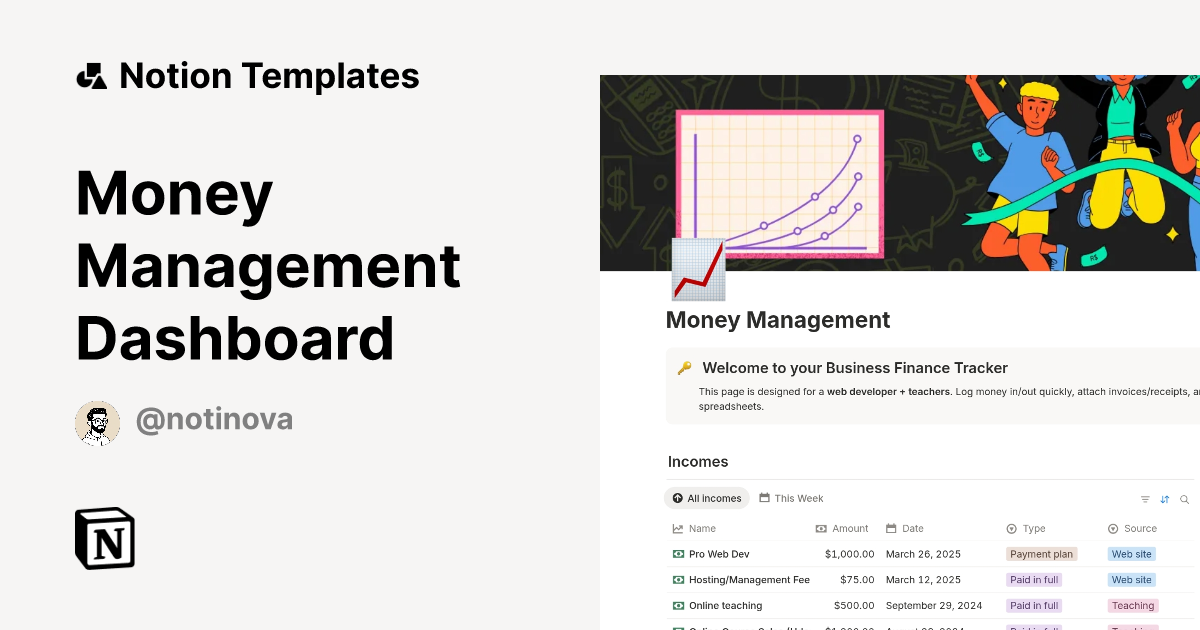1200x630 pixels.
Task: Click the money icon in the Amount column header
Action: [x=819, y=528]
